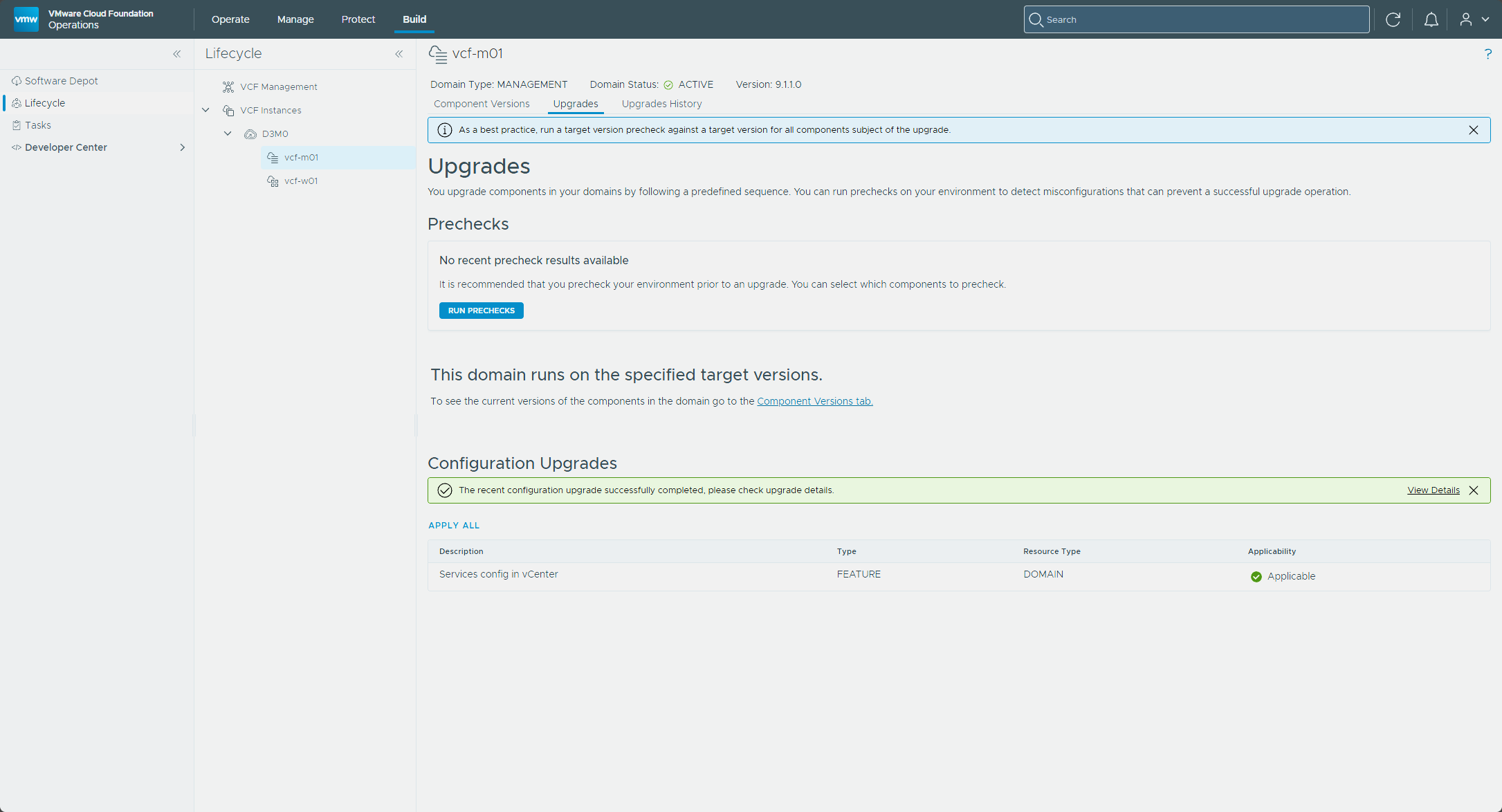Collapse the D3M0 tree node
This screenshot has width=1502, height=812.
(x=228, y=133)
